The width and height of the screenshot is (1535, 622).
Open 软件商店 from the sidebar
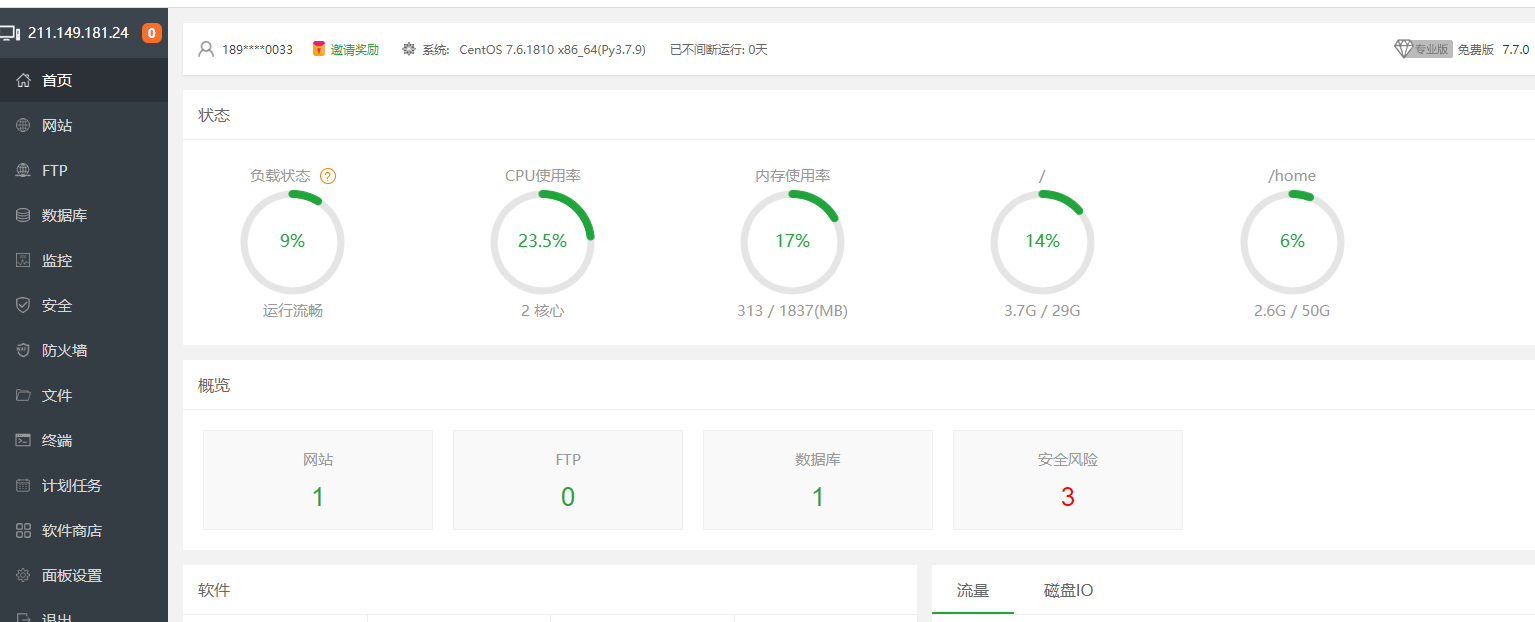coord(71,531)
